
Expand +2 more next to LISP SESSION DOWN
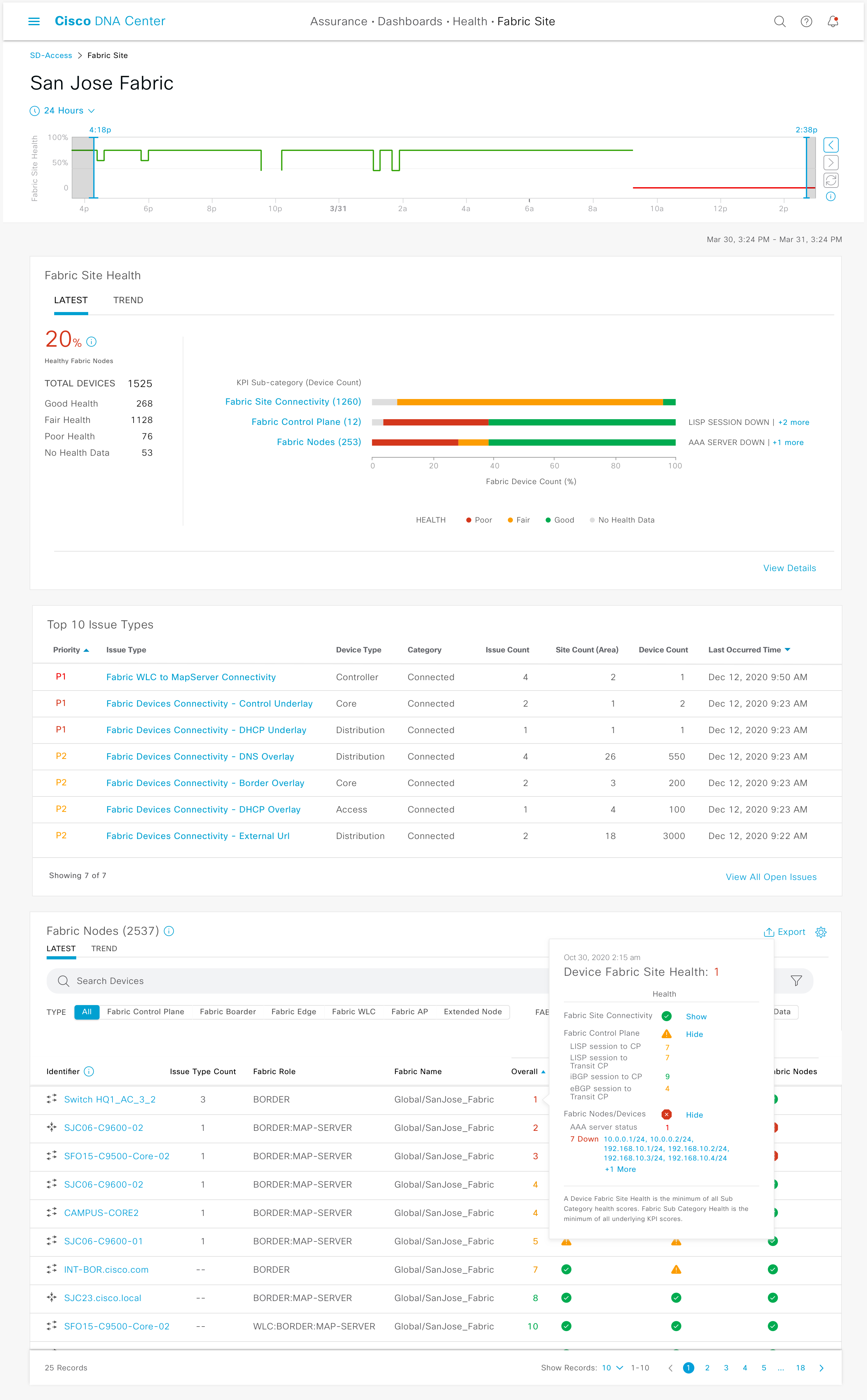794,422
